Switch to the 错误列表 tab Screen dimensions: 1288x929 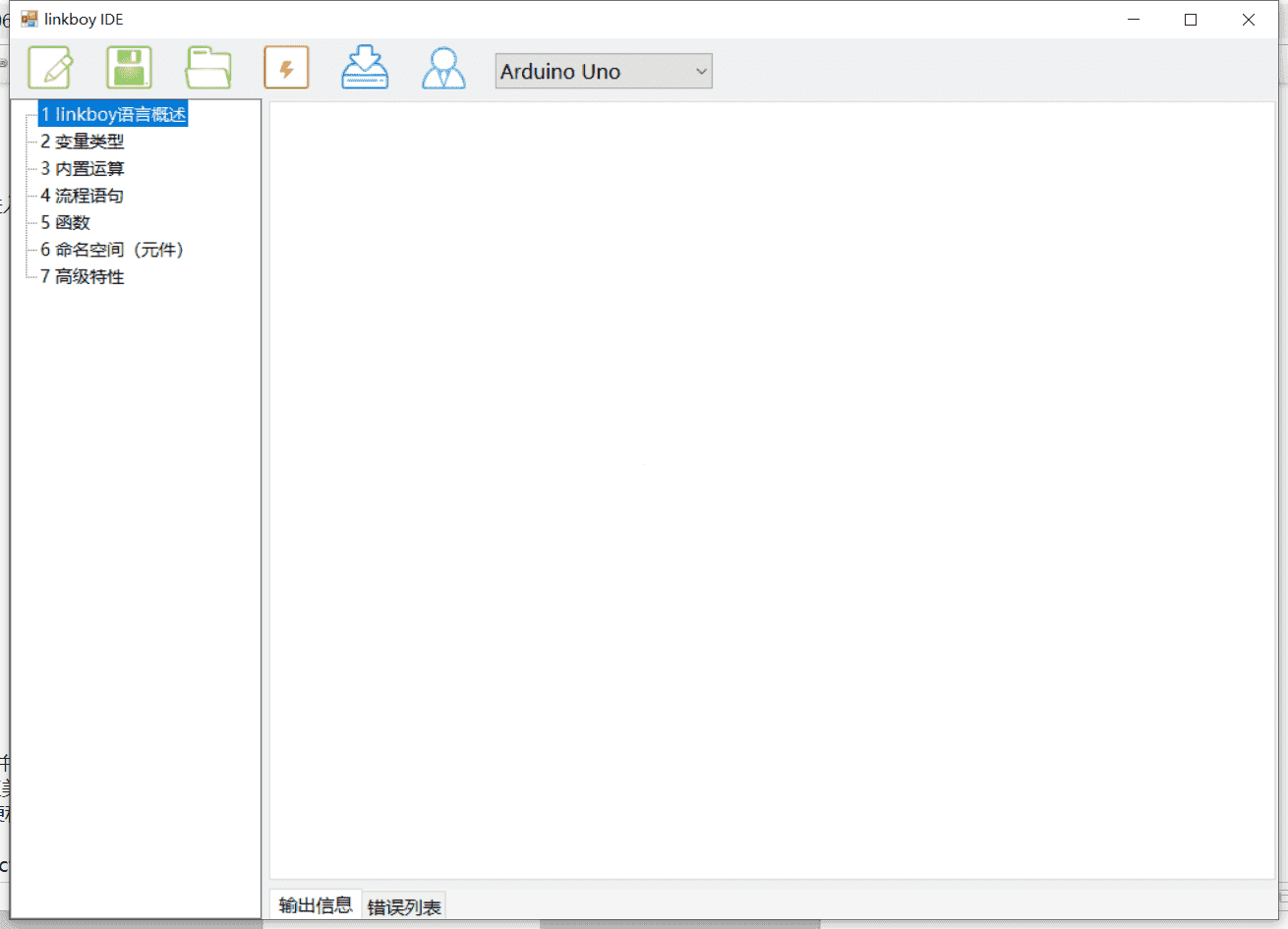(404, 906)
